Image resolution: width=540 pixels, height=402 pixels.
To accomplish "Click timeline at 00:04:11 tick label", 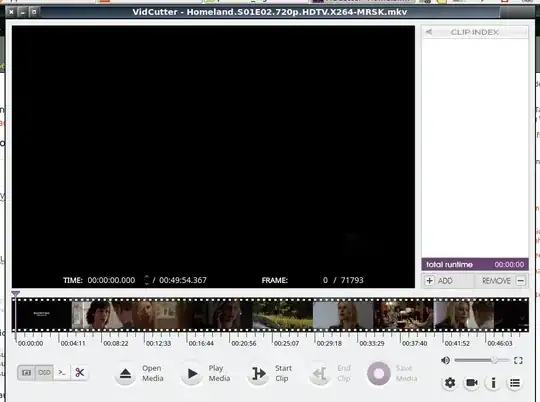I will pyautogui.click(x=73, y=343).
